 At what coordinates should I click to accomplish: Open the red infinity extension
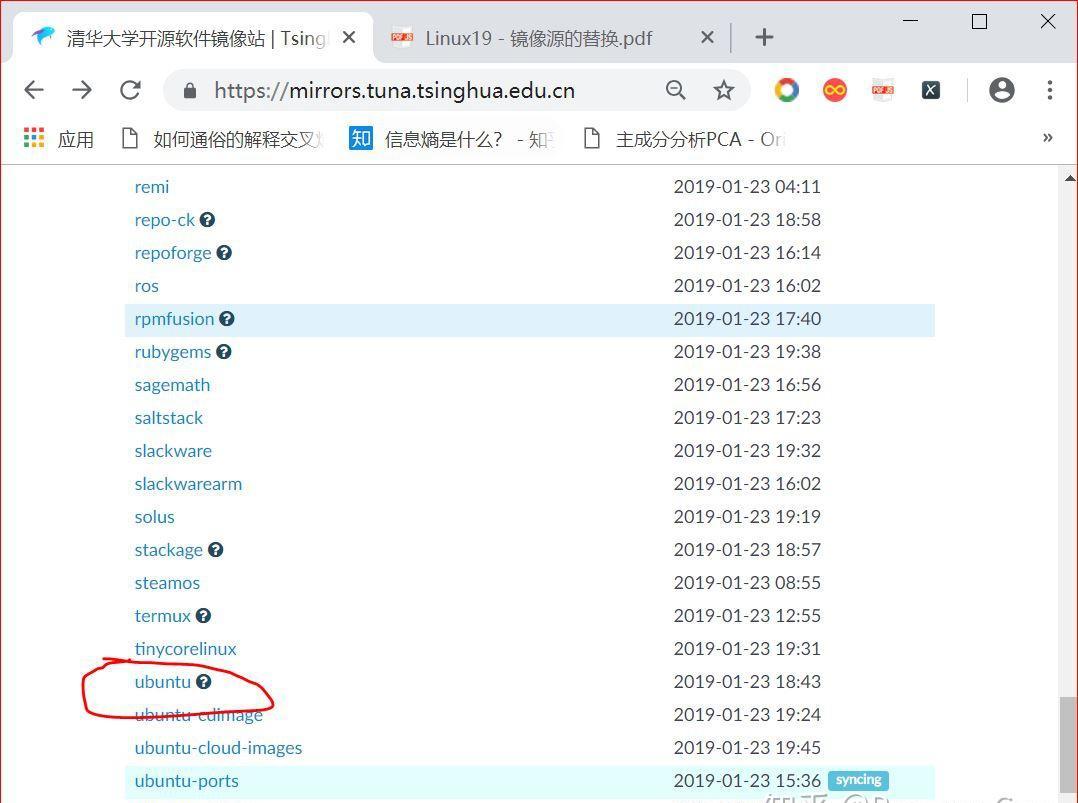point(835,90)
